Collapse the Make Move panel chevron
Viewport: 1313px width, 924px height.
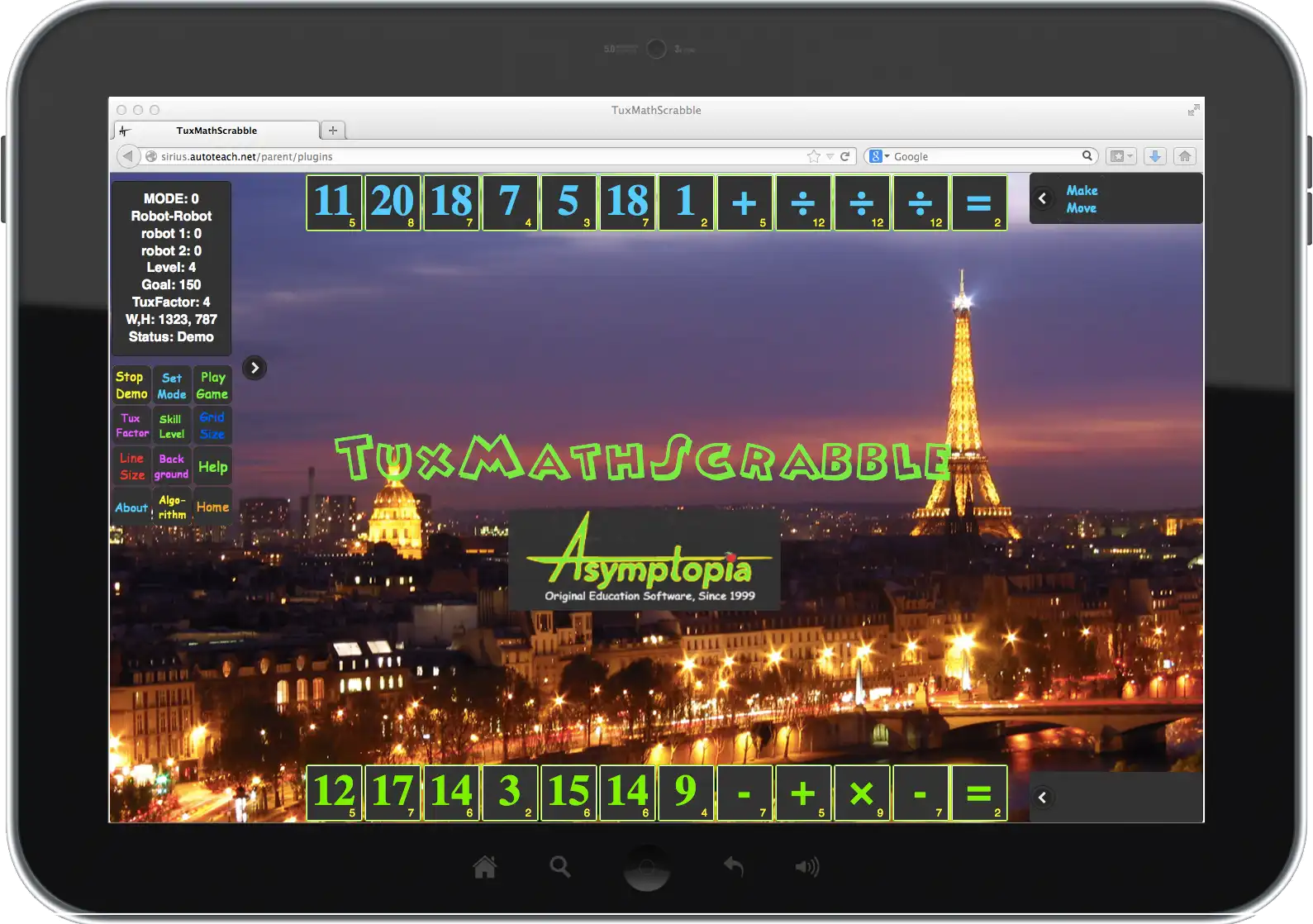click(x=1043, y=198)
